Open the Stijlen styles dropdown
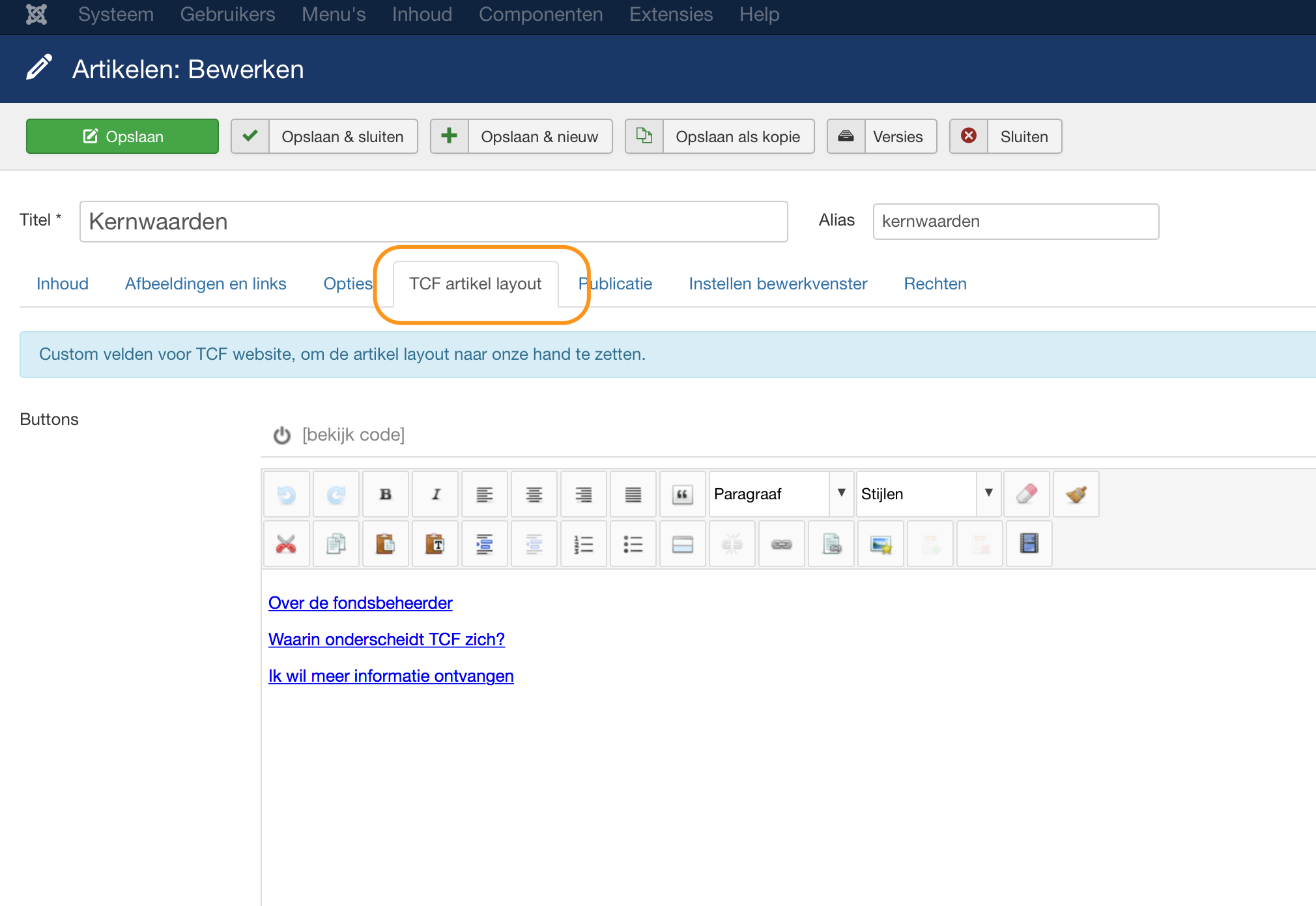Viewport: 1316px width, 906px height. [x=928, y=494]
